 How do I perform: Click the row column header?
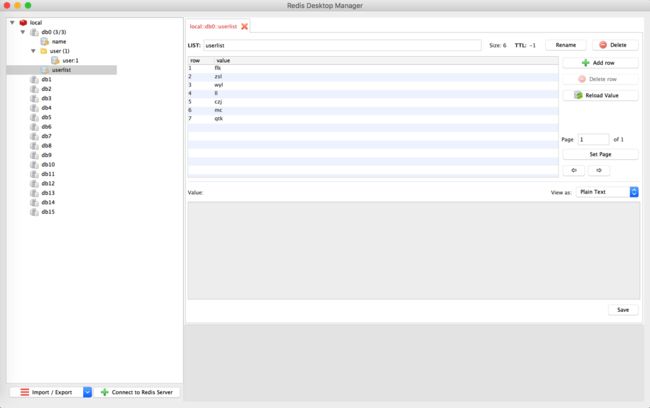tap(201, 61)
